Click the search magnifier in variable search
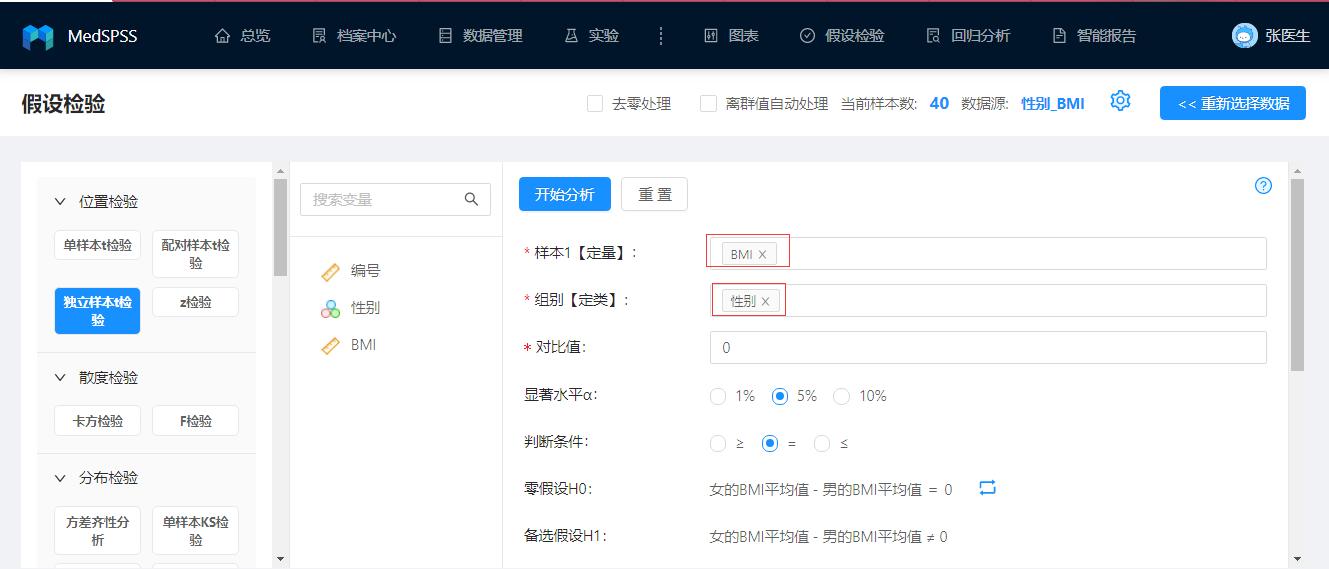 [471, 199]
